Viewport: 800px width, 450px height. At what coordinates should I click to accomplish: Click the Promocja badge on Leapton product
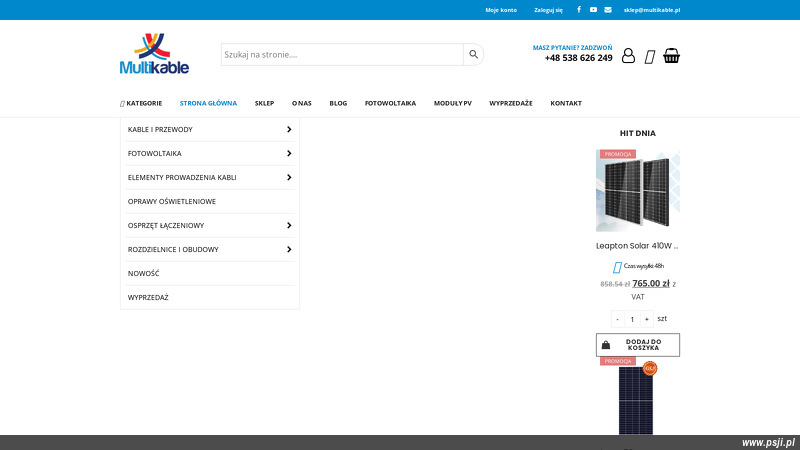[618, 154]
